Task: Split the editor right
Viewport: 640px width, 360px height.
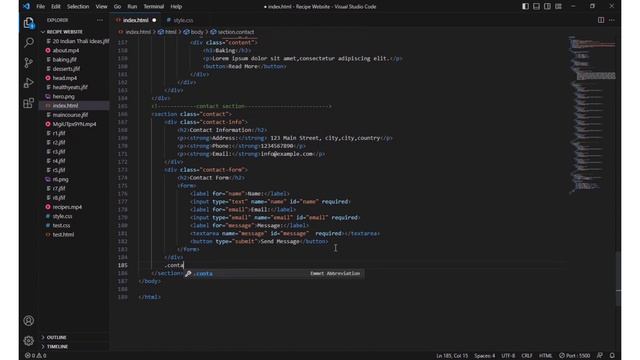Action: click(601, 20)
